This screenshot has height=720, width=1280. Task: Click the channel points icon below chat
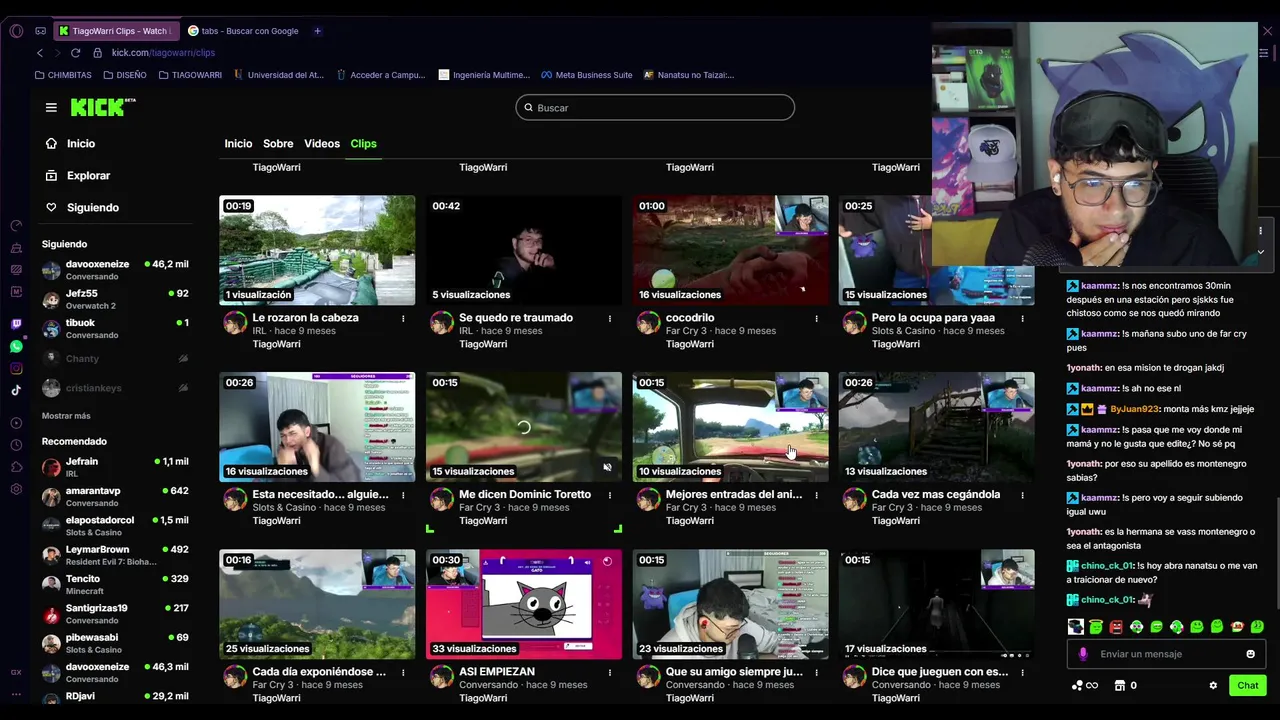[x=1085, y=685]
